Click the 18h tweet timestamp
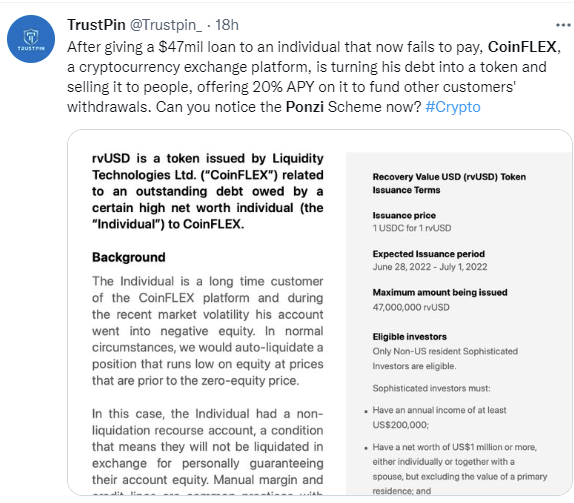The width and height of the screenshot is (574, 503). click(227, 25)
